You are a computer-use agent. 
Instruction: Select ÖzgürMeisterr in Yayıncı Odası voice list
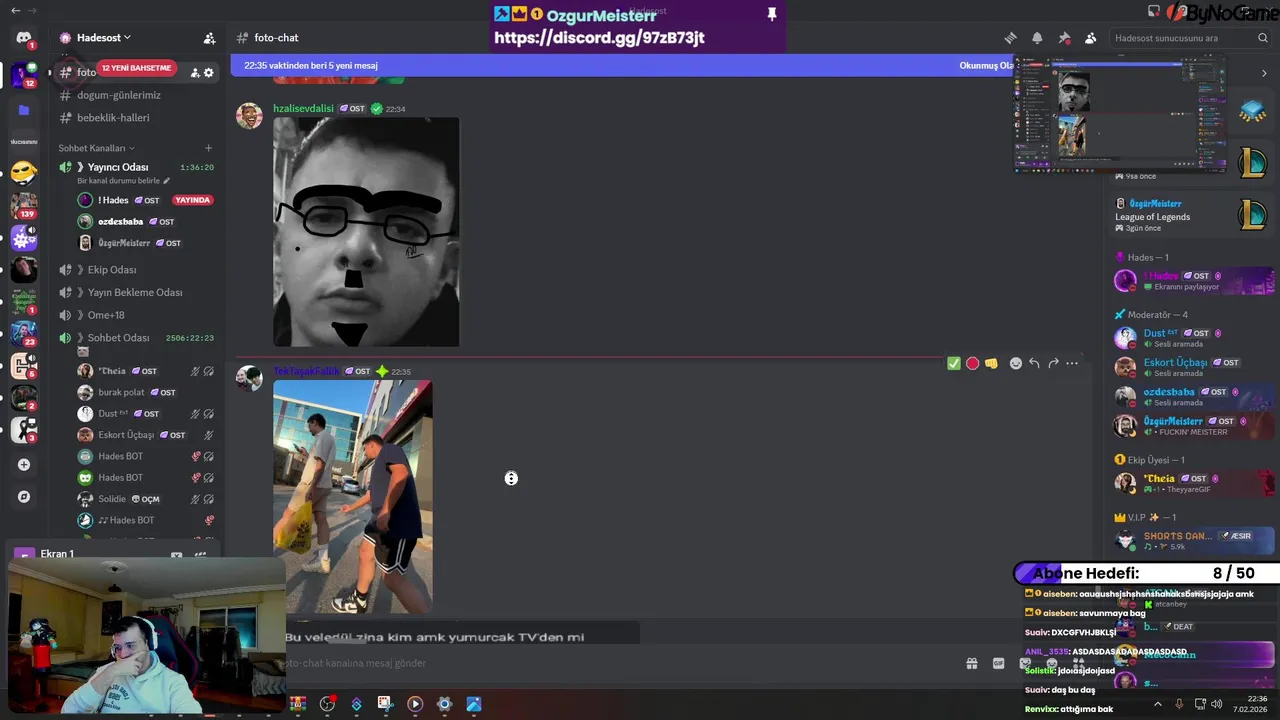[146, 243]
